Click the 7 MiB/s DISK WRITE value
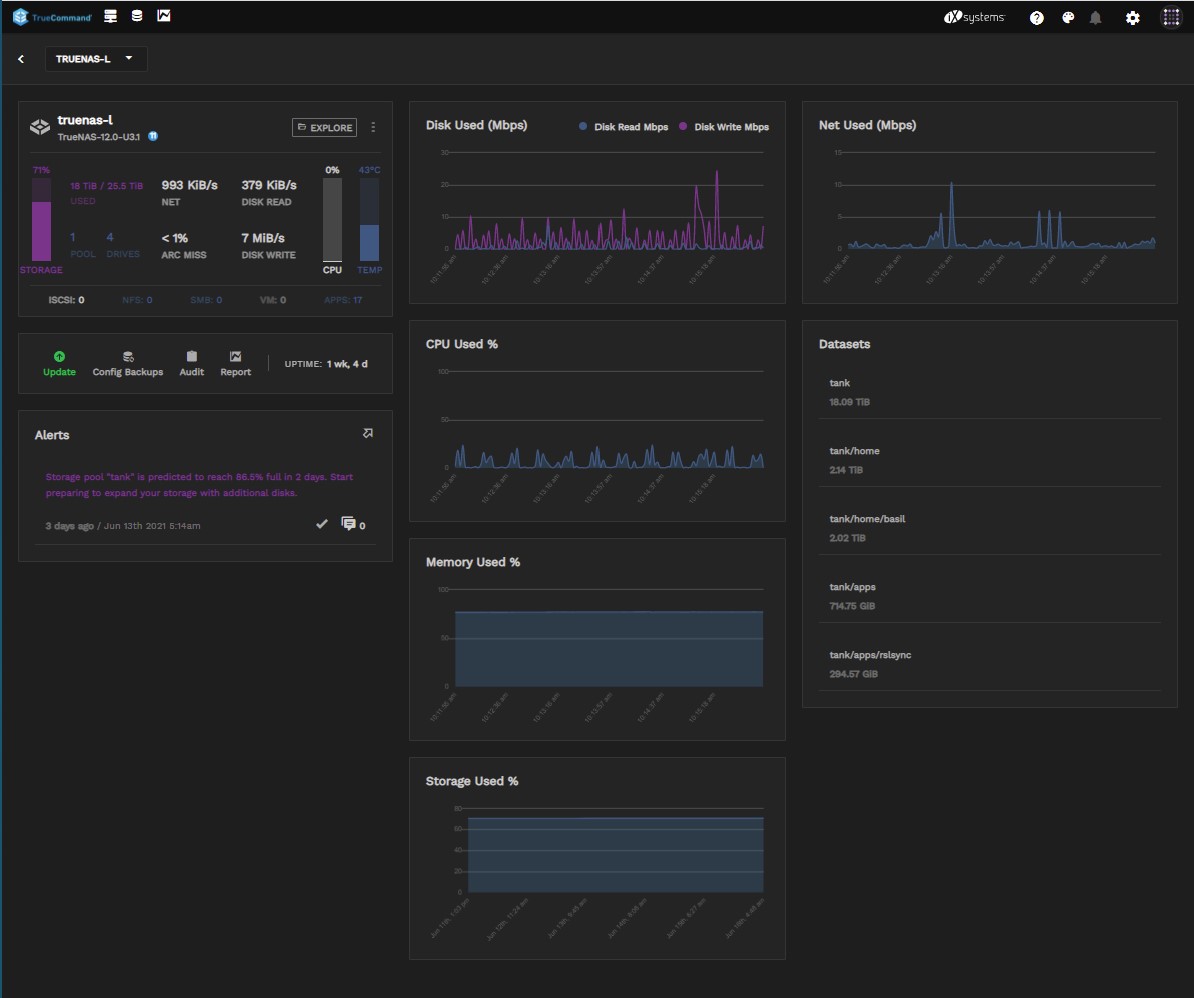The height and width of the screenshot is (998, 1194). tap(263, 238)
